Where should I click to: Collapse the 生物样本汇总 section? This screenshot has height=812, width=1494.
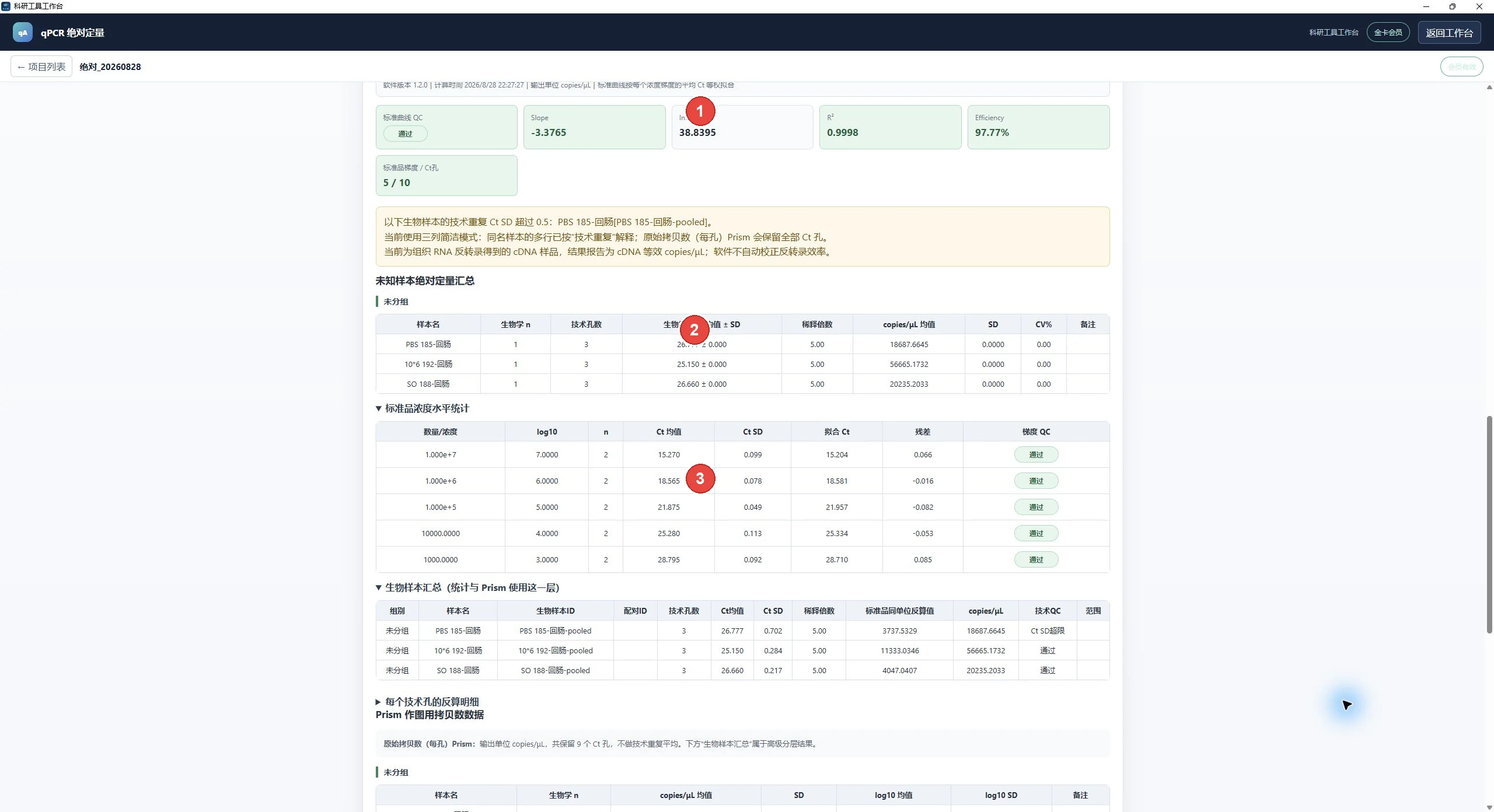467,587
